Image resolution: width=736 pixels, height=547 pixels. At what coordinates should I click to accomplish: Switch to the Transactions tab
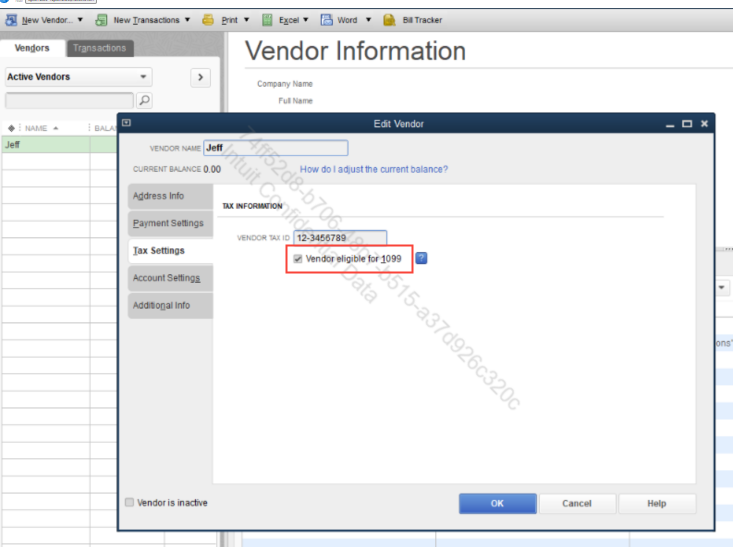point(100,48)
